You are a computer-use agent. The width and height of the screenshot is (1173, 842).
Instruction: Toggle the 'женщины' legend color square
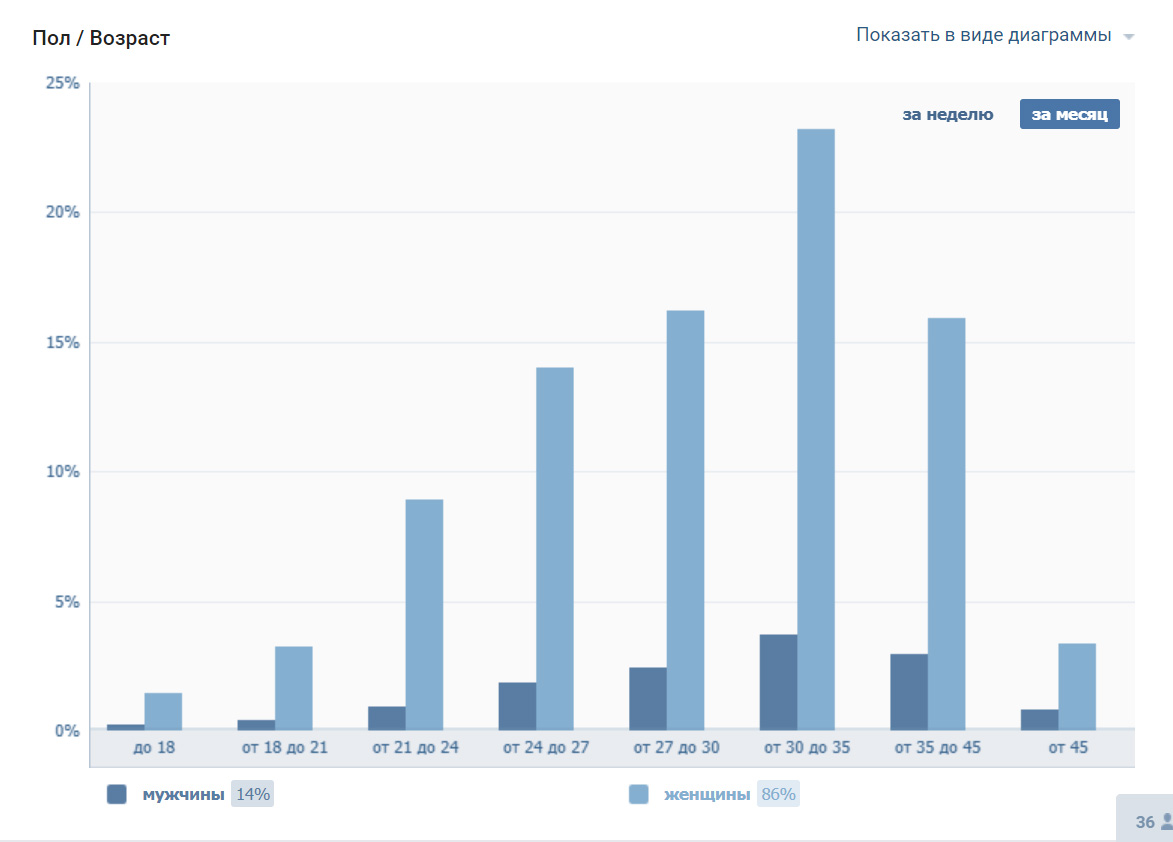tap(638, 794)
